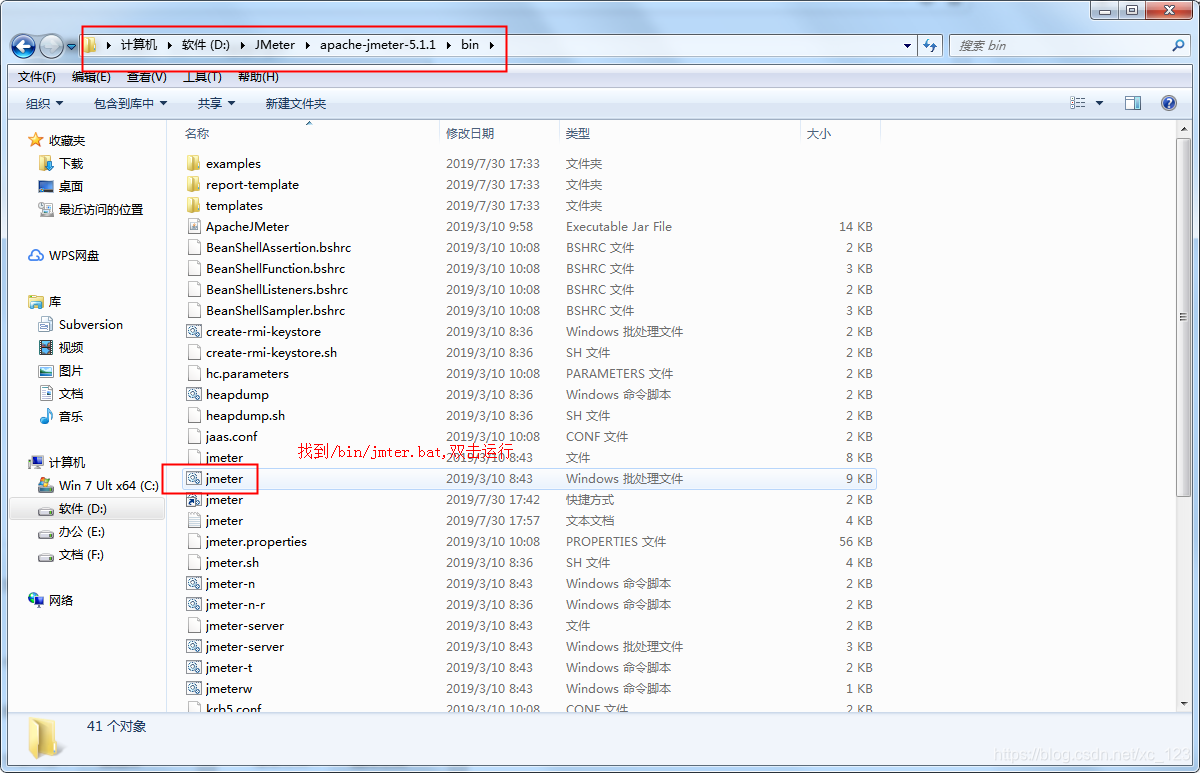Click the 音乐 library music icon
Screen dimensions: 1200x773
(x=46, y=416)
